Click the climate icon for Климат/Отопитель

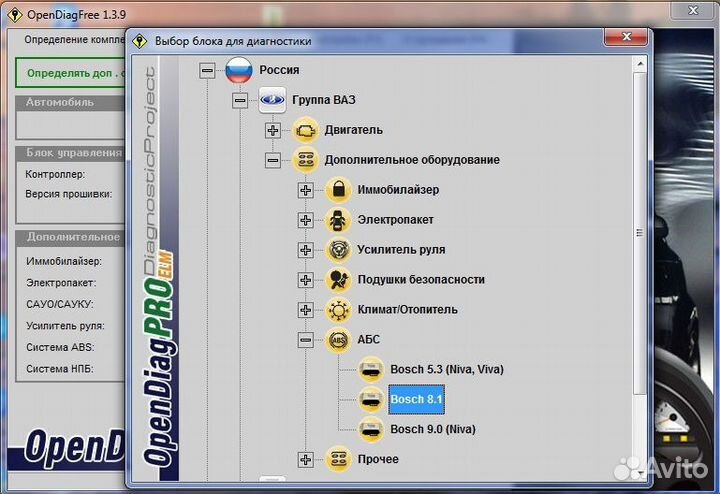click(x=338, y=310)
